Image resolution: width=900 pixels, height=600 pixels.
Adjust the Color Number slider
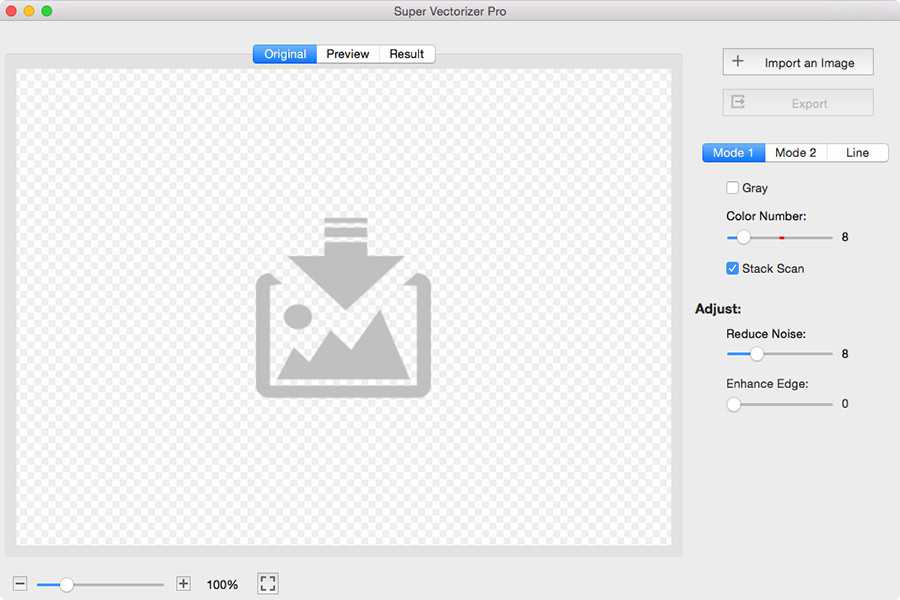[x=743, y=237]
